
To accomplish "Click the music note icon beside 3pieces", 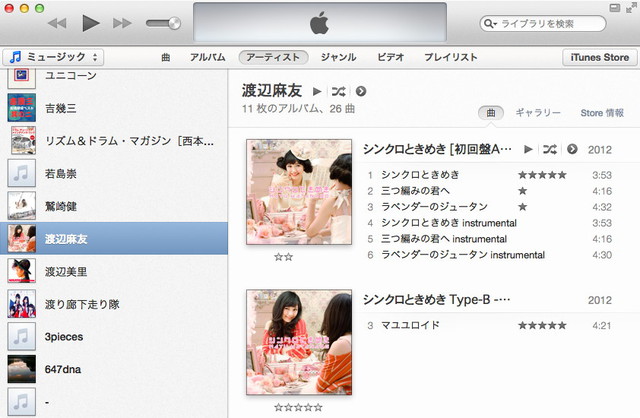I will pyautogui.click(x=22, y=336).
